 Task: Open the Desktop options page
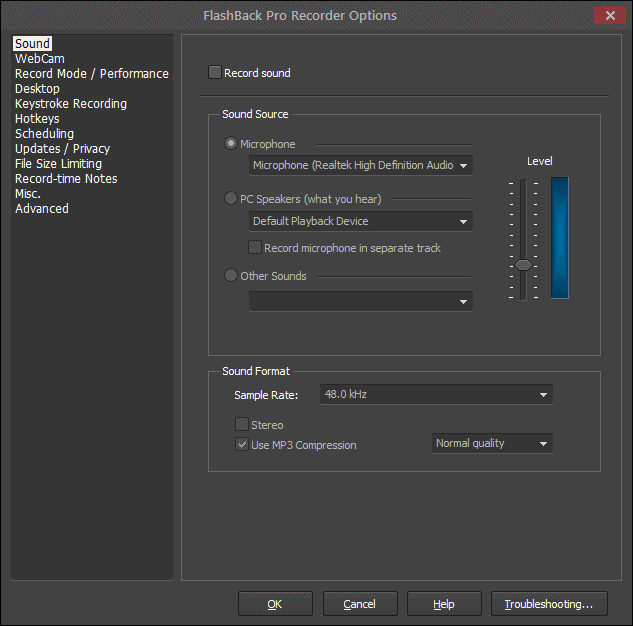37,88
